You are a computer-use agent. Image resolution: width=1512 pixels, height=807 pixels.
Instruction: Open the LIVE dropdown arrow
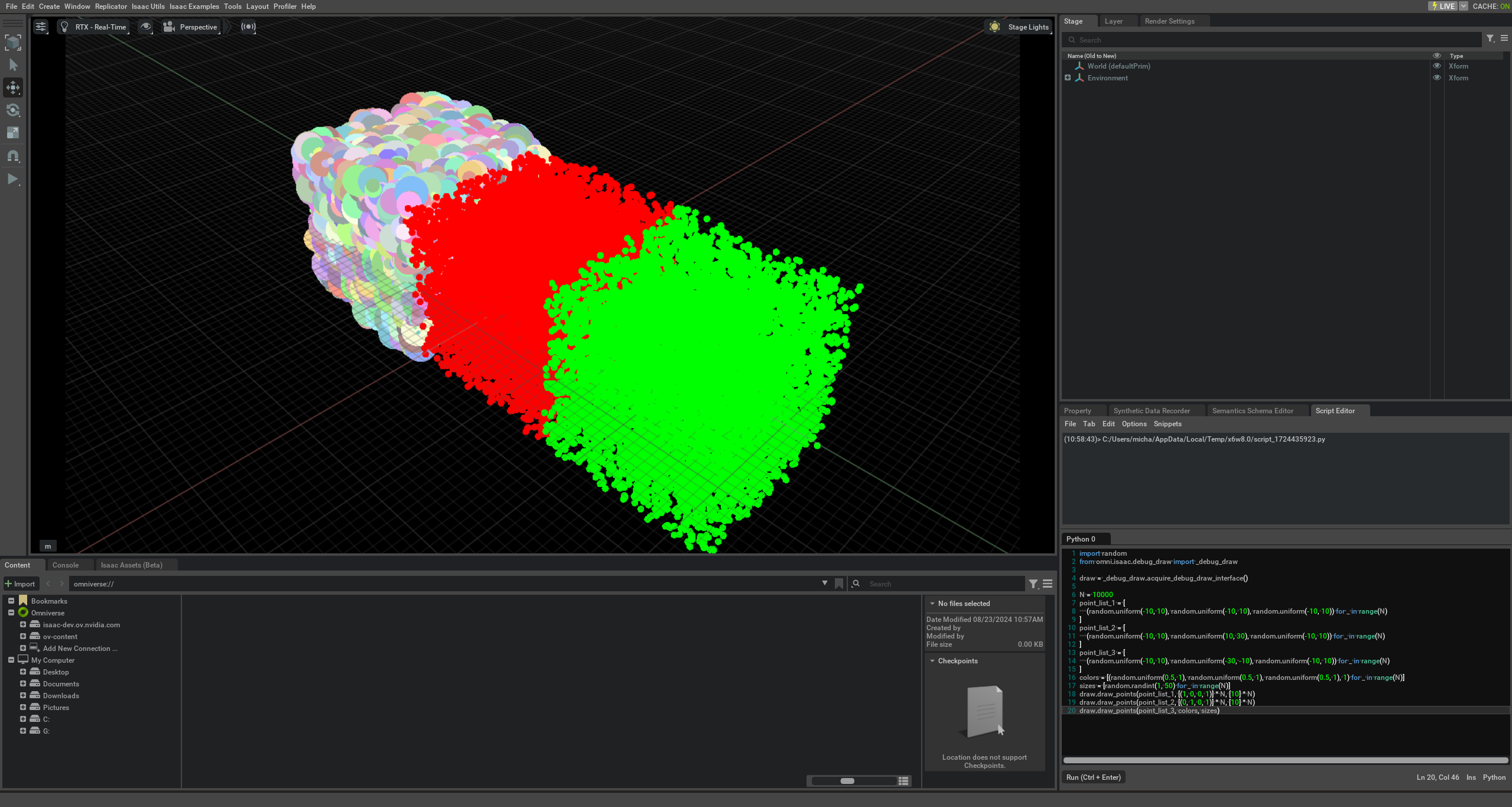pos(1464,6)
